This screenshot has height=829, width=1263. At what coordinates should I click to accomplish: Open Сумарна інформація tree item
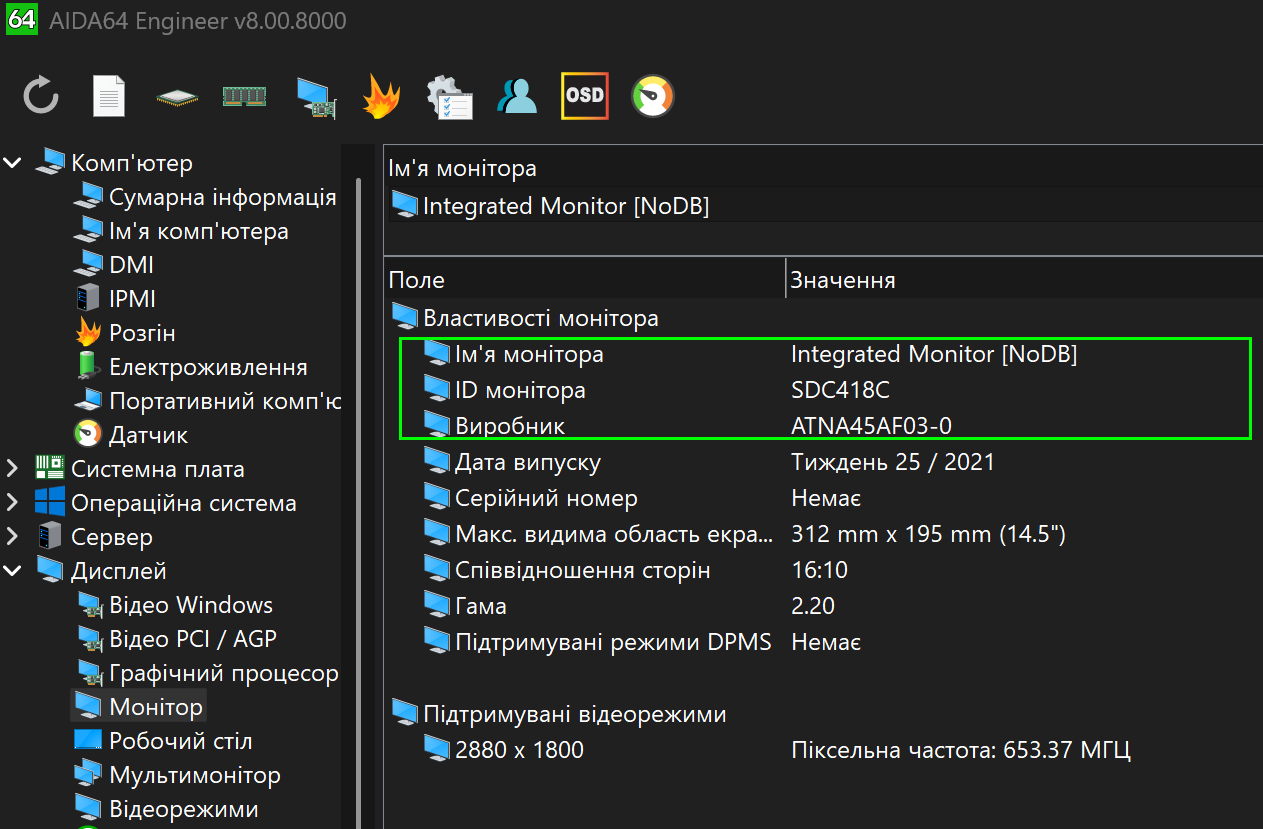pyautogui.click(x=222, y=197)
